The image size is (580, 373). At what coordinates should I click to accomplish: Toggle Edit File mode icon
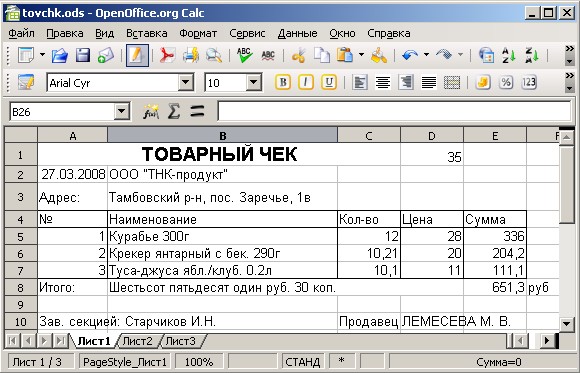click(137, 56)
